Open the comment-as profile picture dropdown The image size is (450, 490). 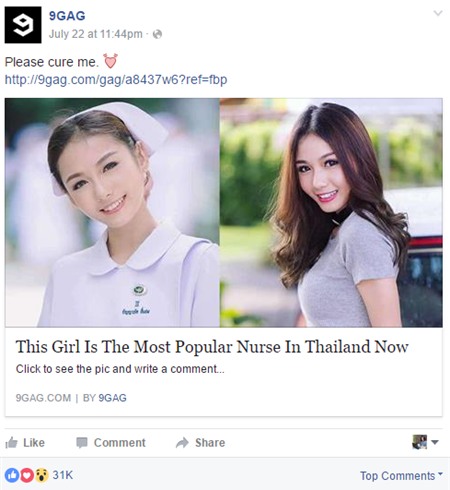[425, 442]
